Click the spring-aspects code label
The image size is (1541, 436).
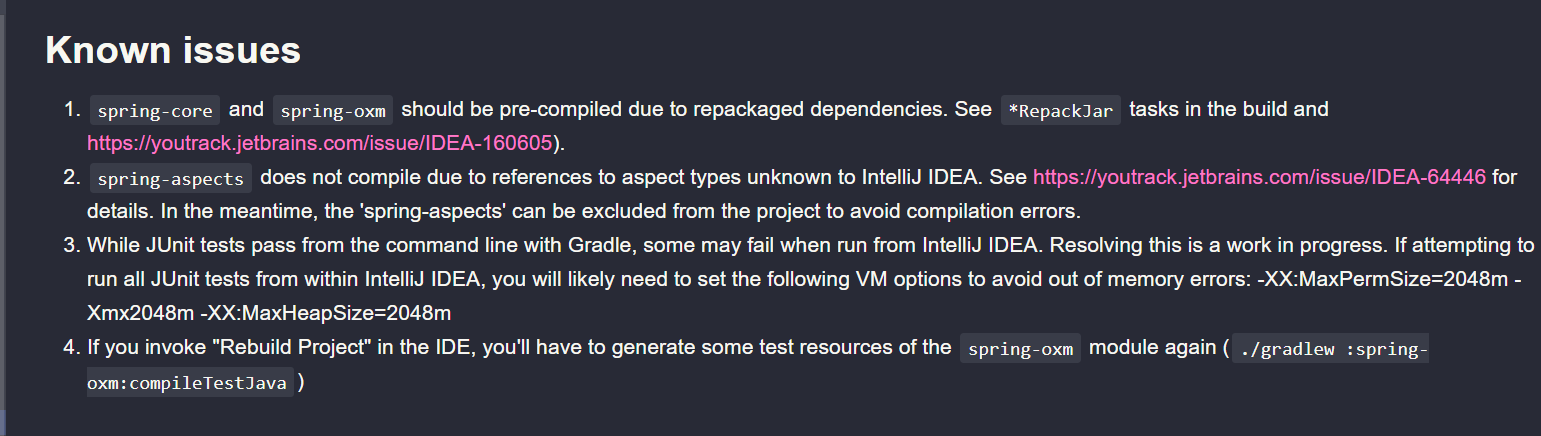170,179
